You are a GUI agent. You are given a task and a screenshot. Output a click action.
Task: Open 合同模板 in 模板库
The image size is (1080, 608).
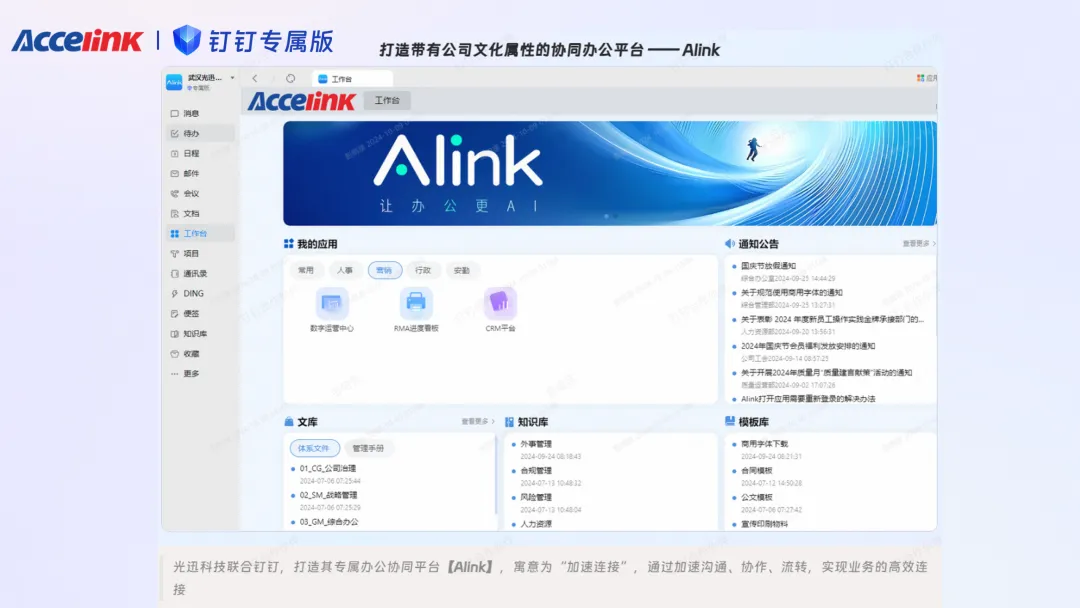[x=756, y=471]
